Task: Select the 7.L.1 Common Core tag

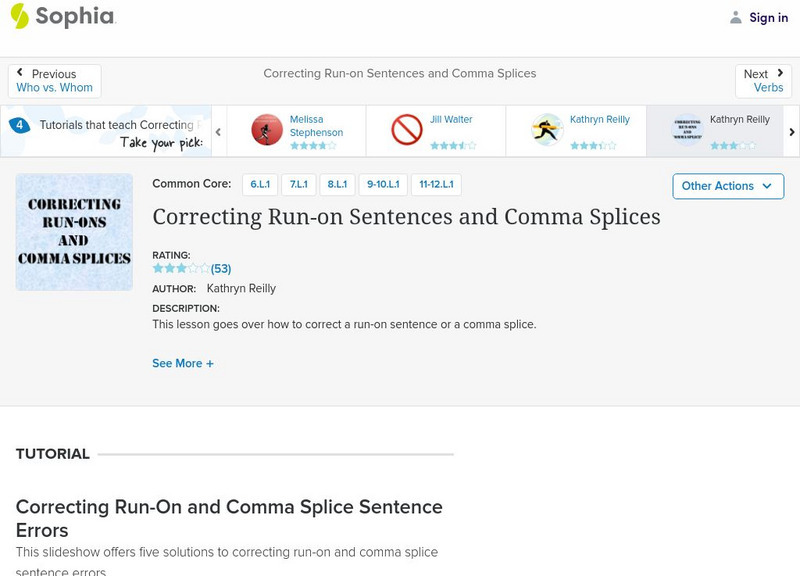Action: click(x=298, y=185)
